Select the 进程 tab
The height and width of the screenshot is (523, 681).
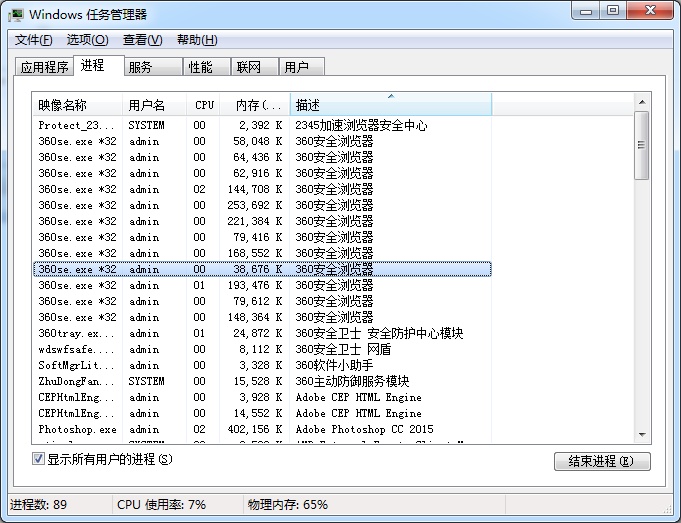point(99,66)
